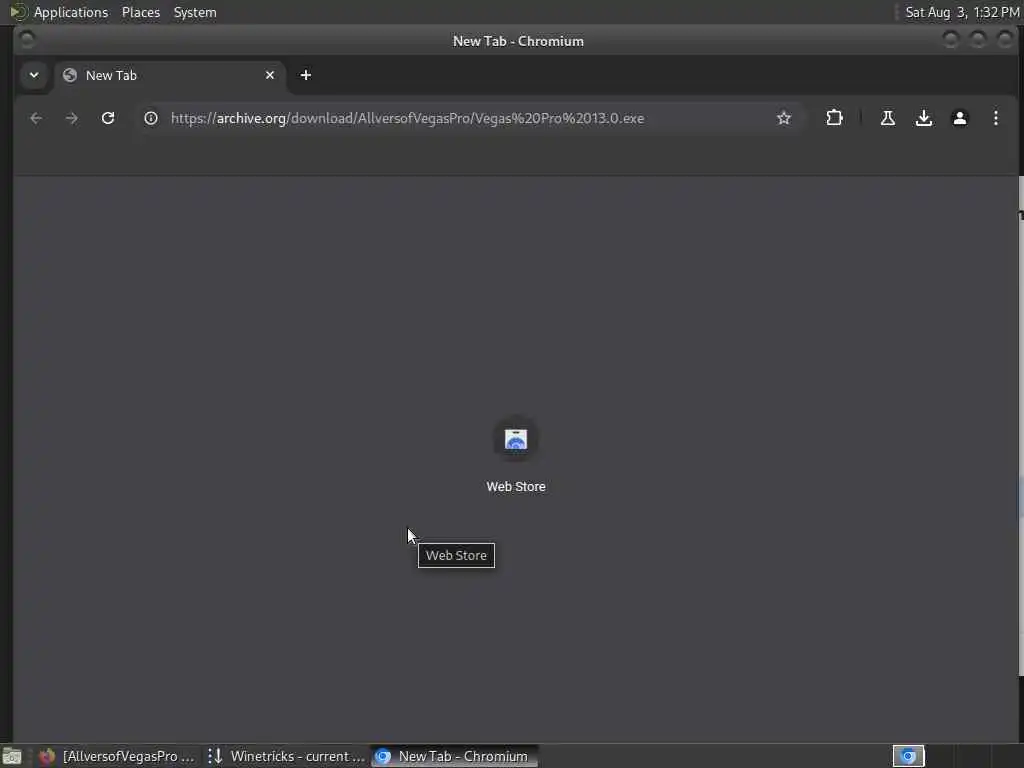Viewport: 1024px width, 768px height.
Task: Open a new tab with plus button
Action: coord(306,75)
